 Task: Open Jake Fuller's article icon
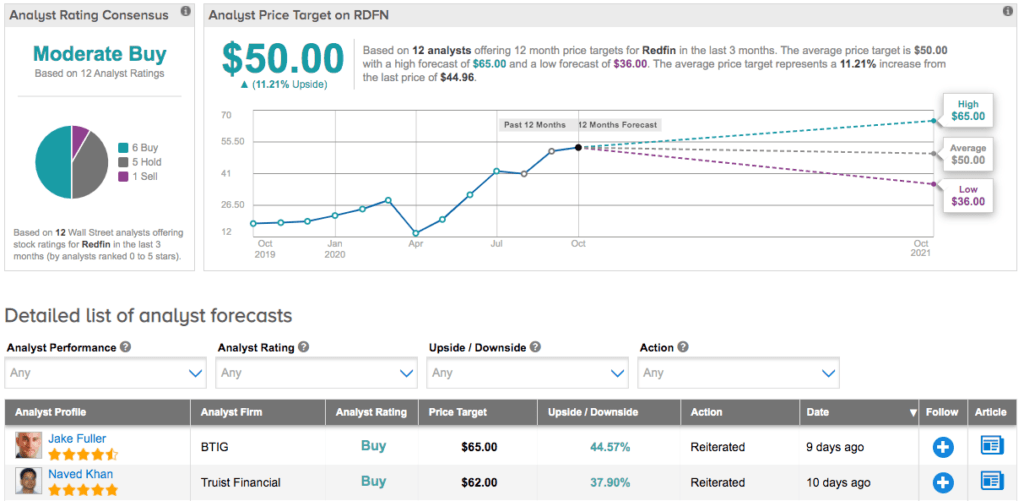click(x=991, y=446)
